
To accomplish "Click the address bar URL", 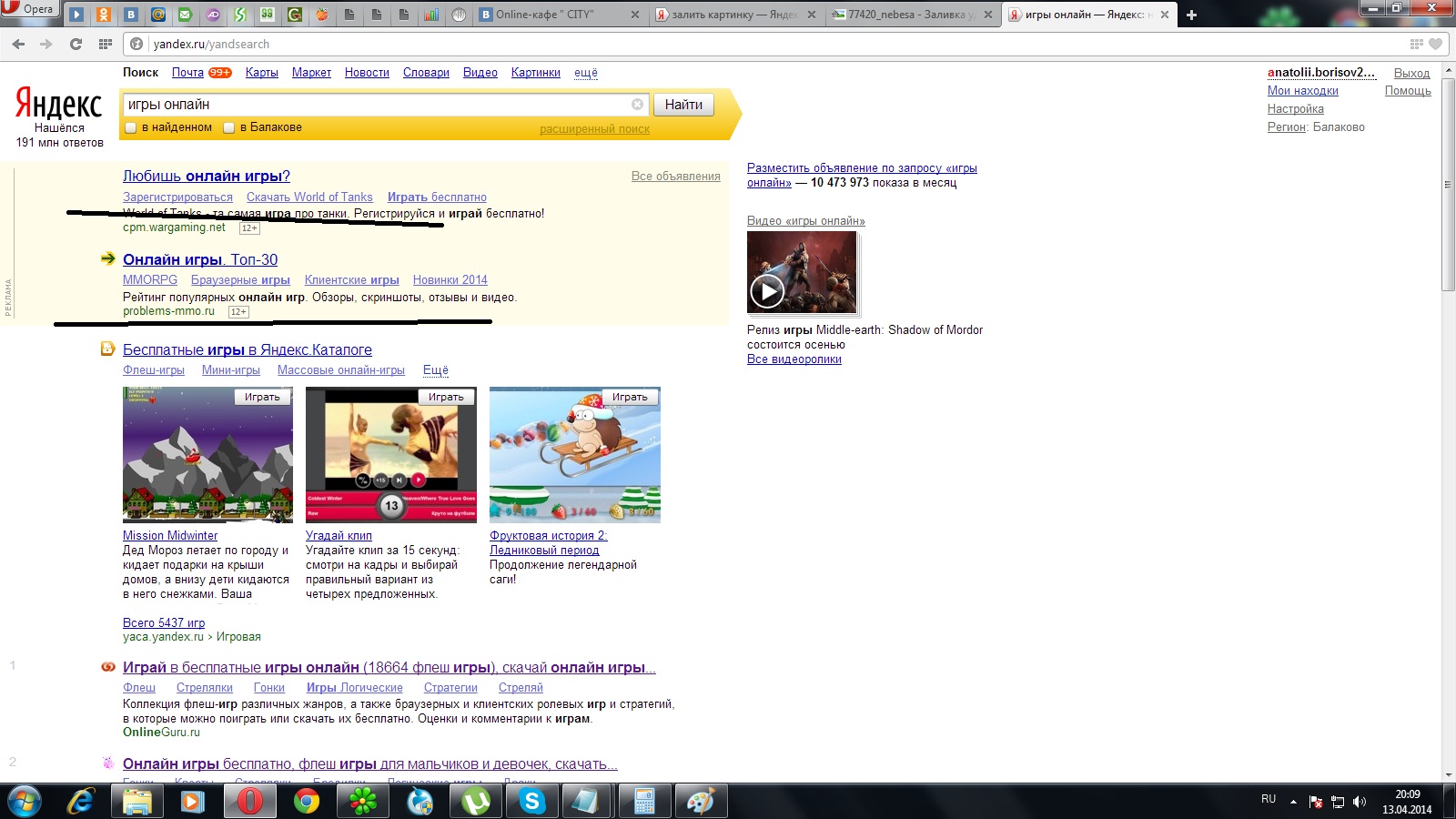I will (211, 44).
